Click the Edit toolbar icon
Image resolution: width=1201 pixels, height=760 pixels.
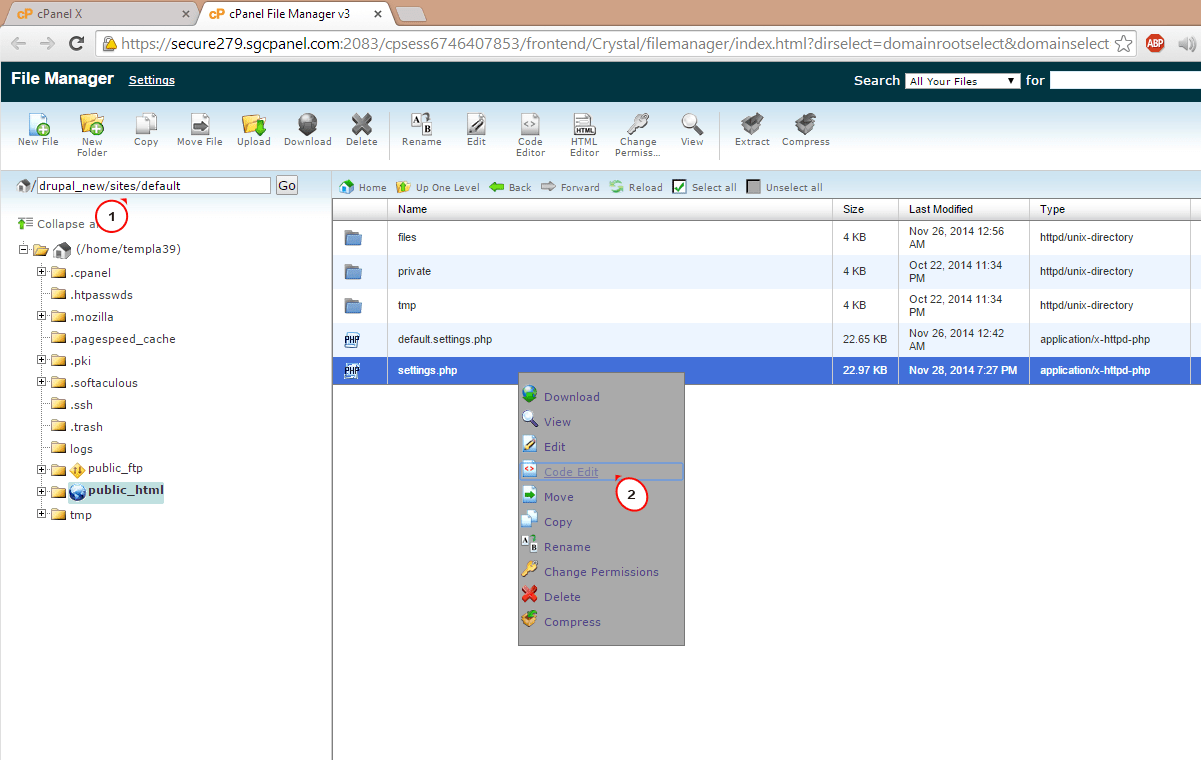click(x=476, y=124)
